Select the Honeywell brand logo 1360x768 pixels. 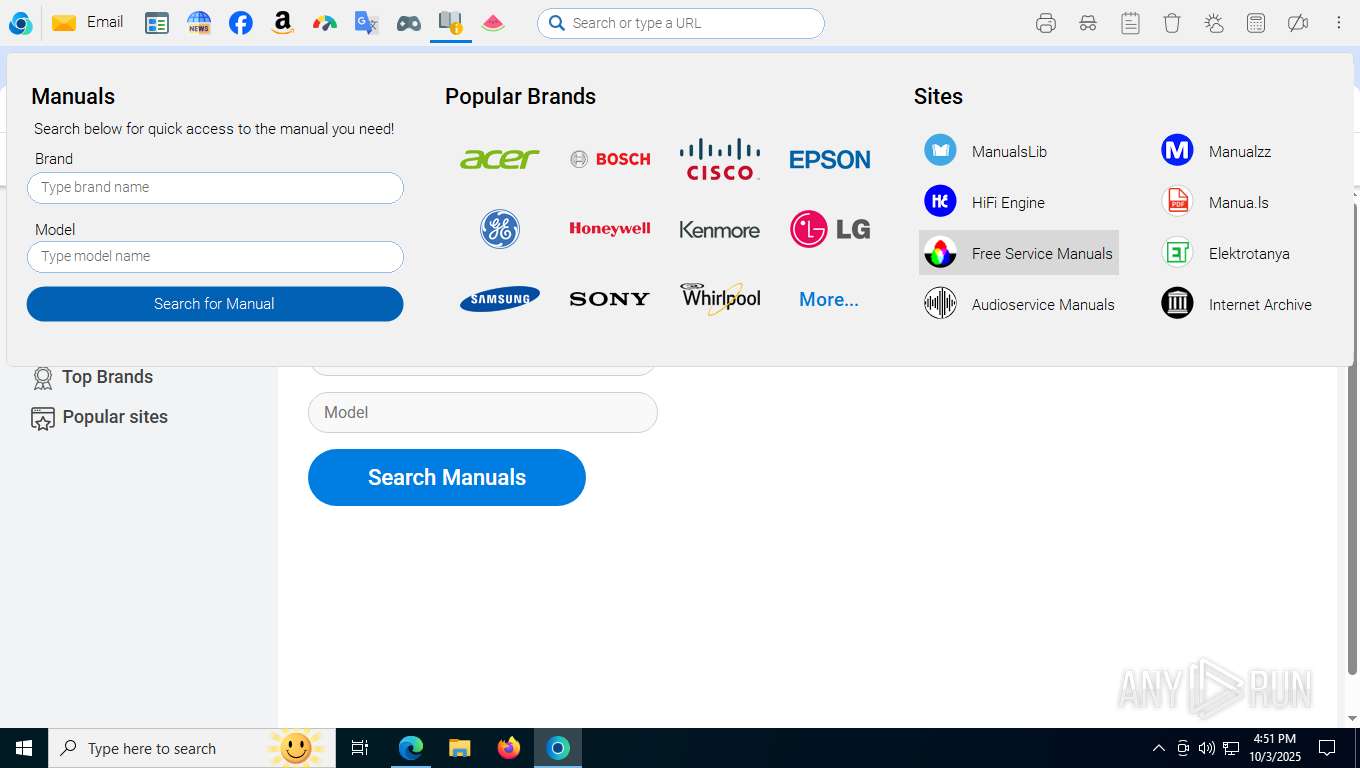pos(610,229)
